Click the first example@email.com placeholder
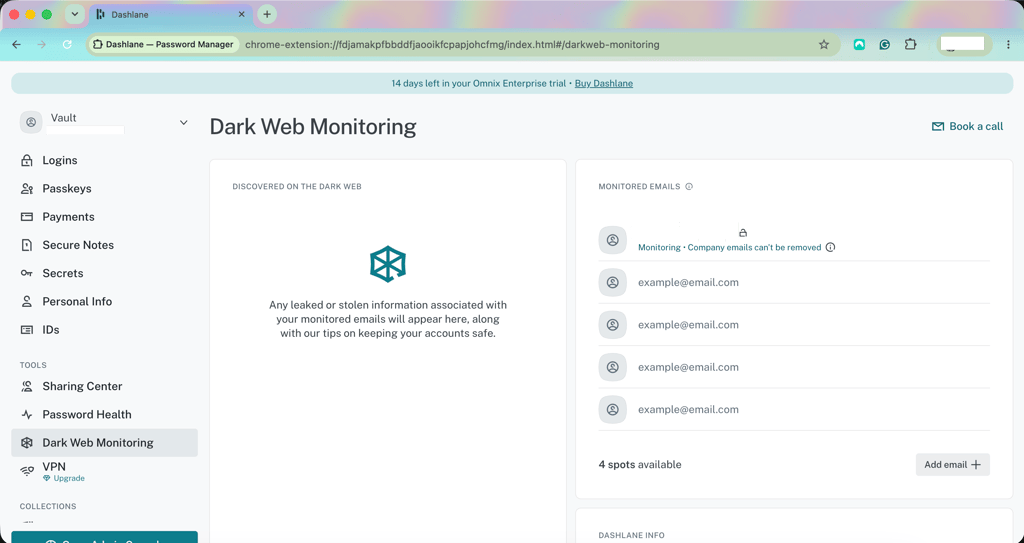The height and width of the screenshot is (543, 1024). pos(688,282)
